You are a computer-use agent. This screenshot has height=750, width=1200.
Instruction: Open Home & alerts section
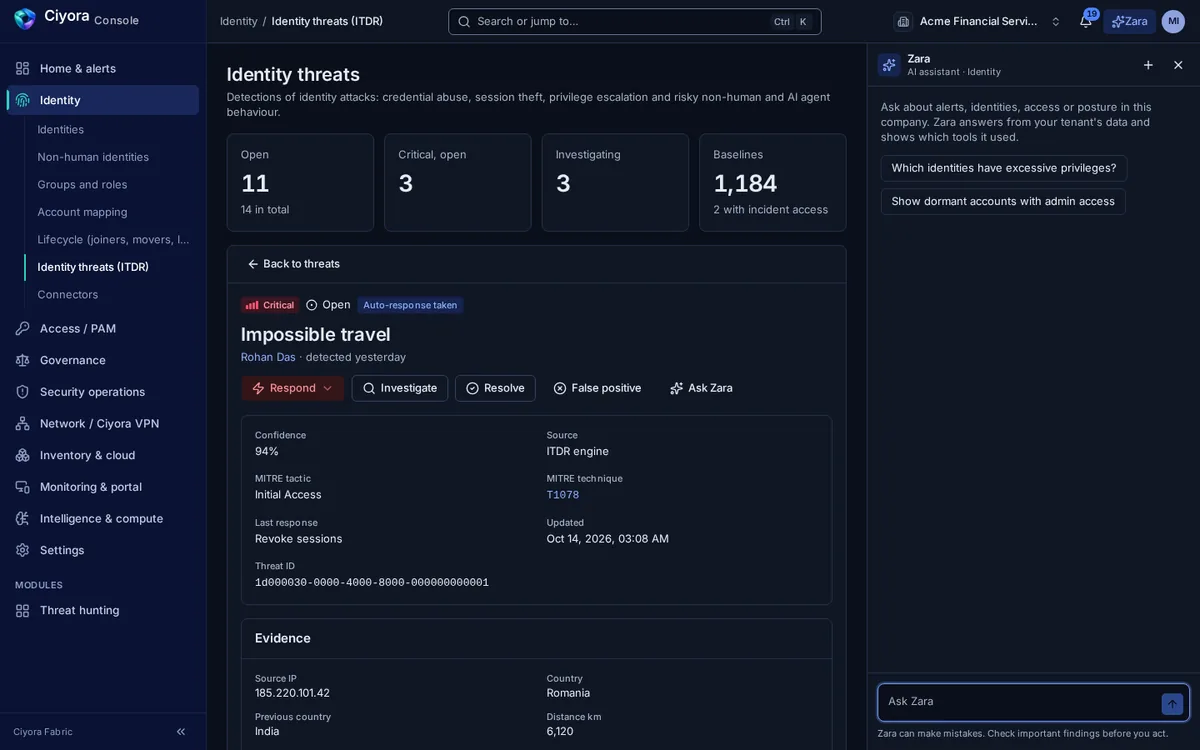(x=103, y=68)
